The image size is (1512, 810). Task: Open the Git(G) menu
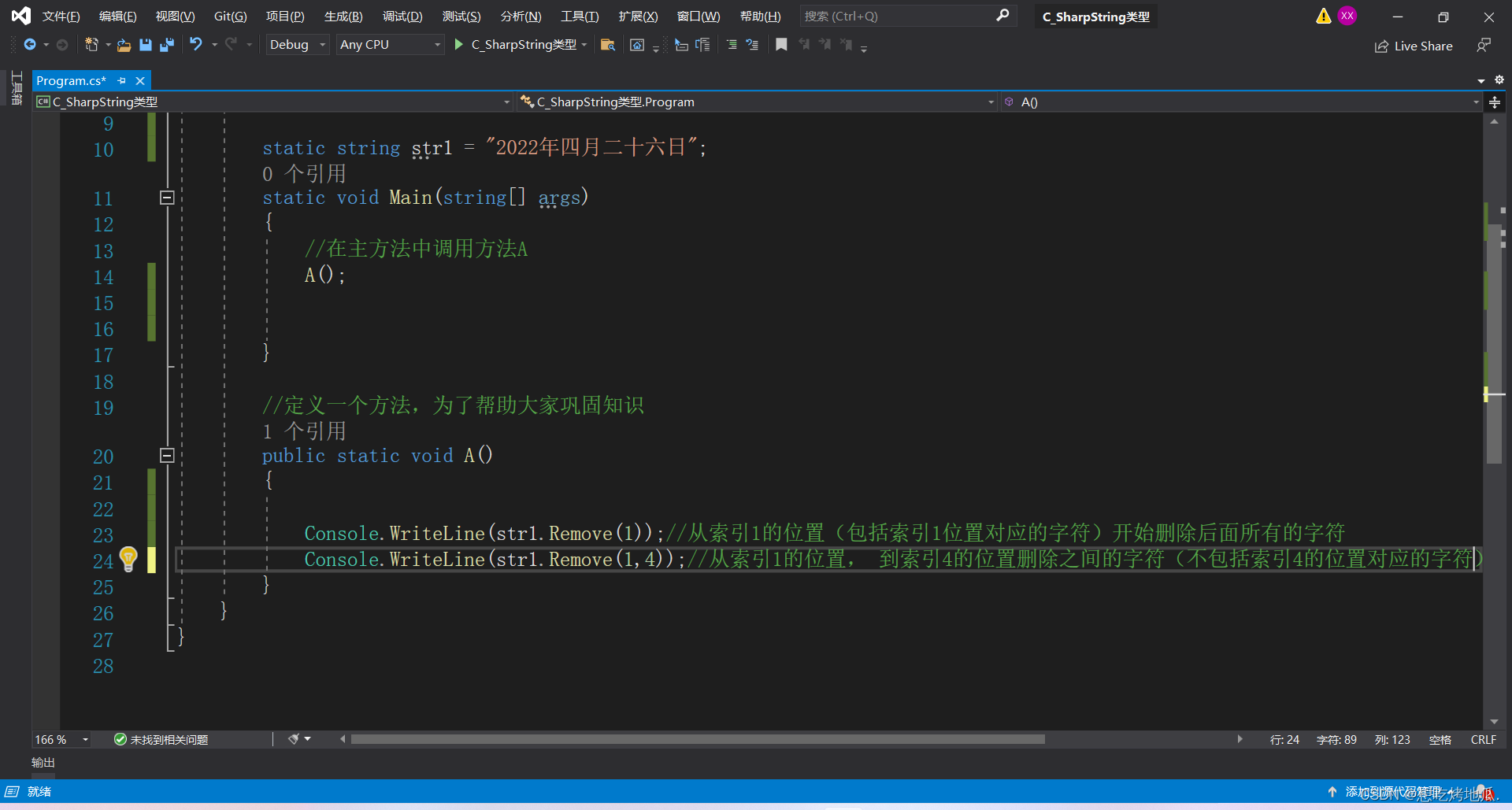click(x=231, y=17)
